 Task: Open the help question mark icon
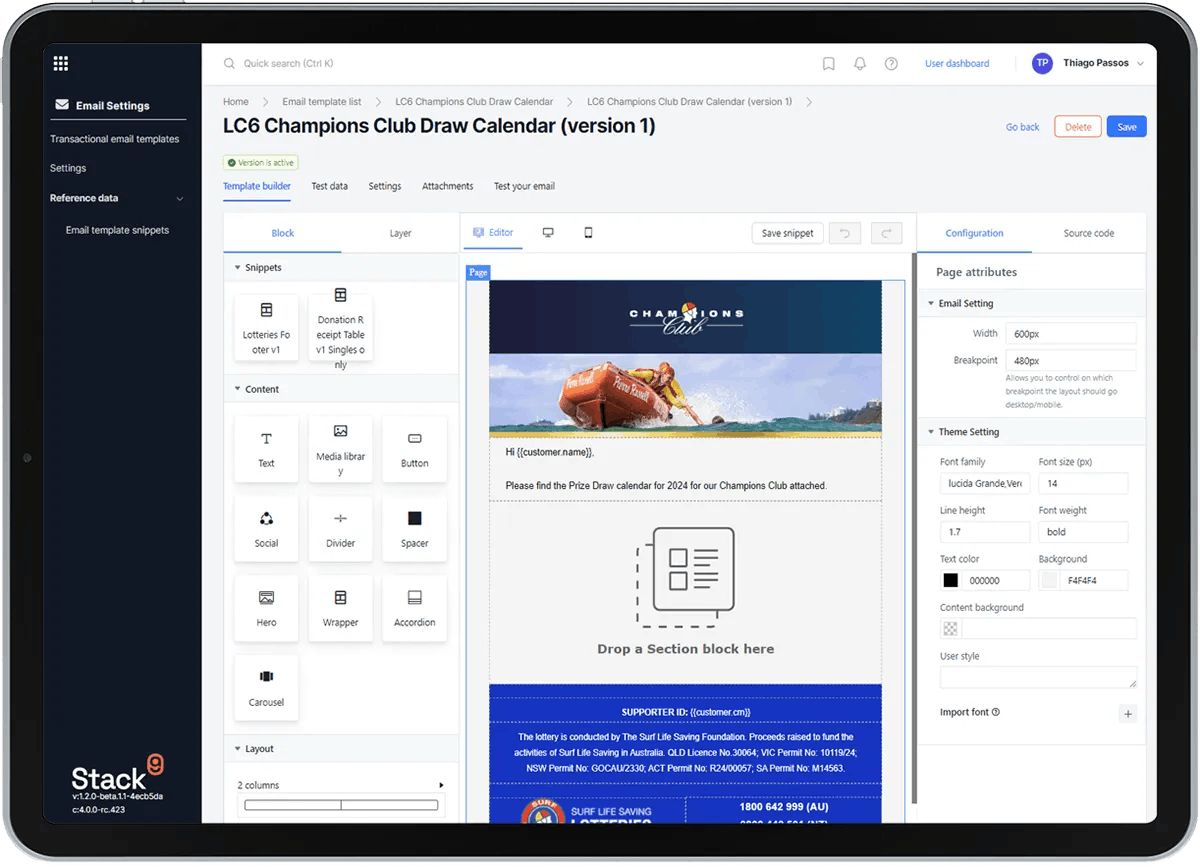pyautogui.click(x=891, y=64)
